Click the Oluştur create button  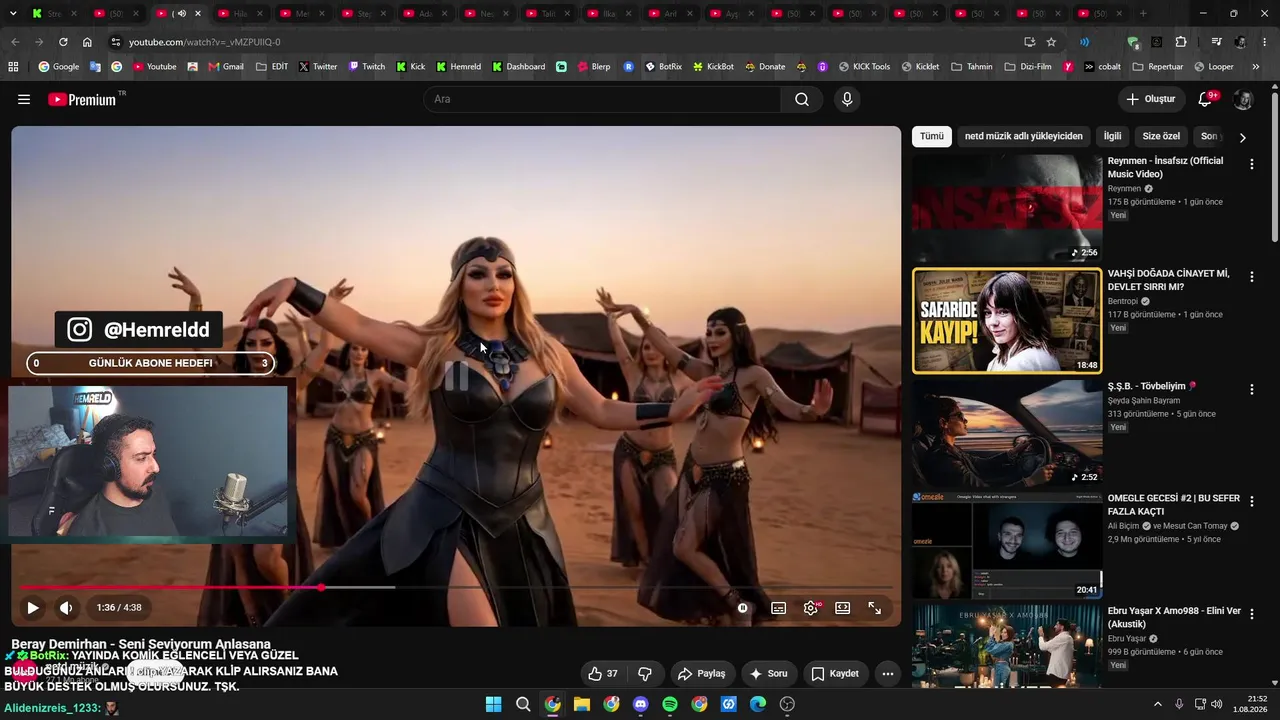coord(1151,100)
